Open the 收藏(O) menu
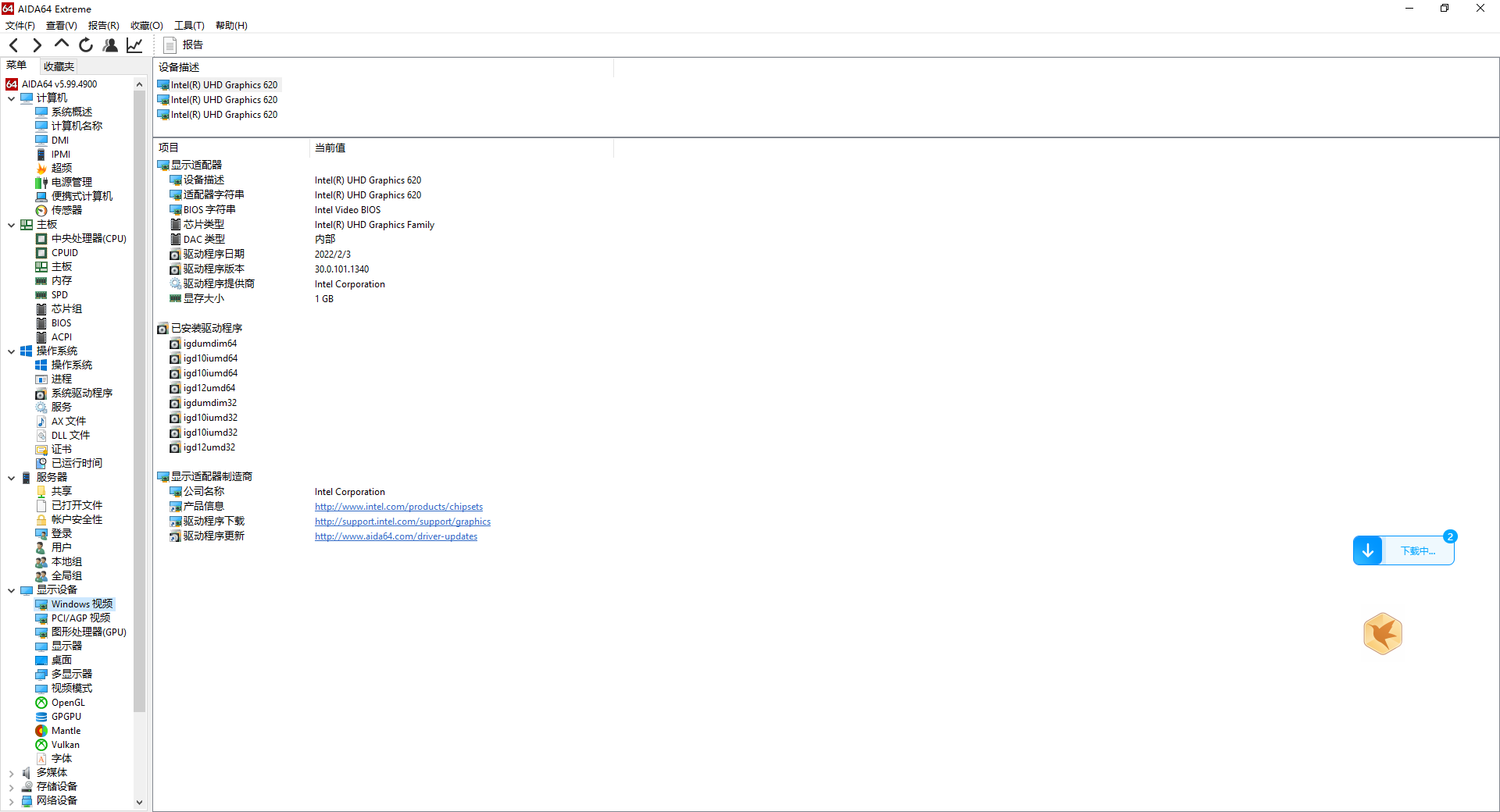This screenshot has height=812, width=1500. coord(147,25)
